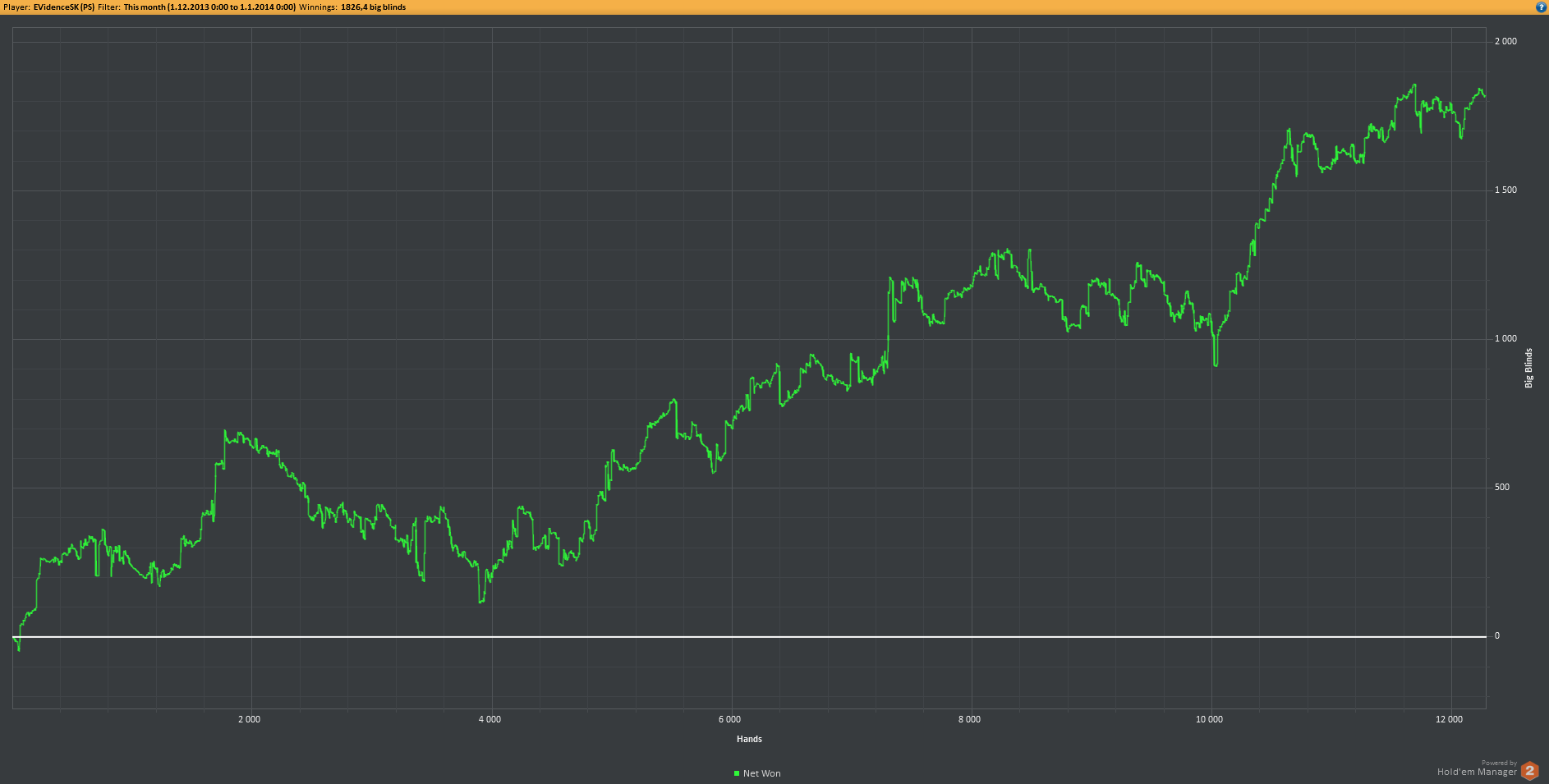
Task: Click the blue help question mark icon
Action: coord(1541,7)
